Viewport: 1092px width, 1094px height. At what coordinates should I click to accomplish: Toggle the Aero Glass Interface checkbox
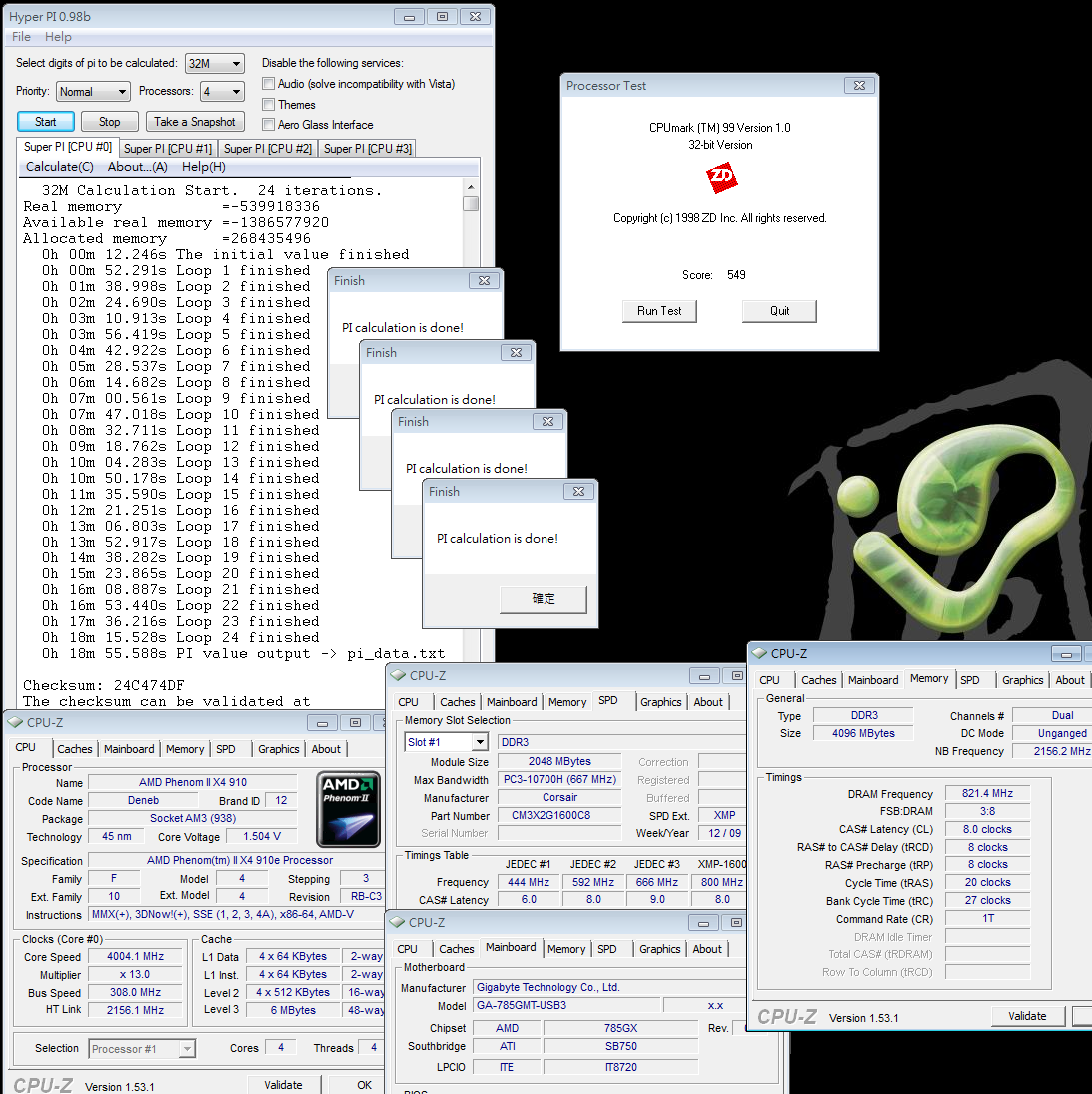(268, 125)
